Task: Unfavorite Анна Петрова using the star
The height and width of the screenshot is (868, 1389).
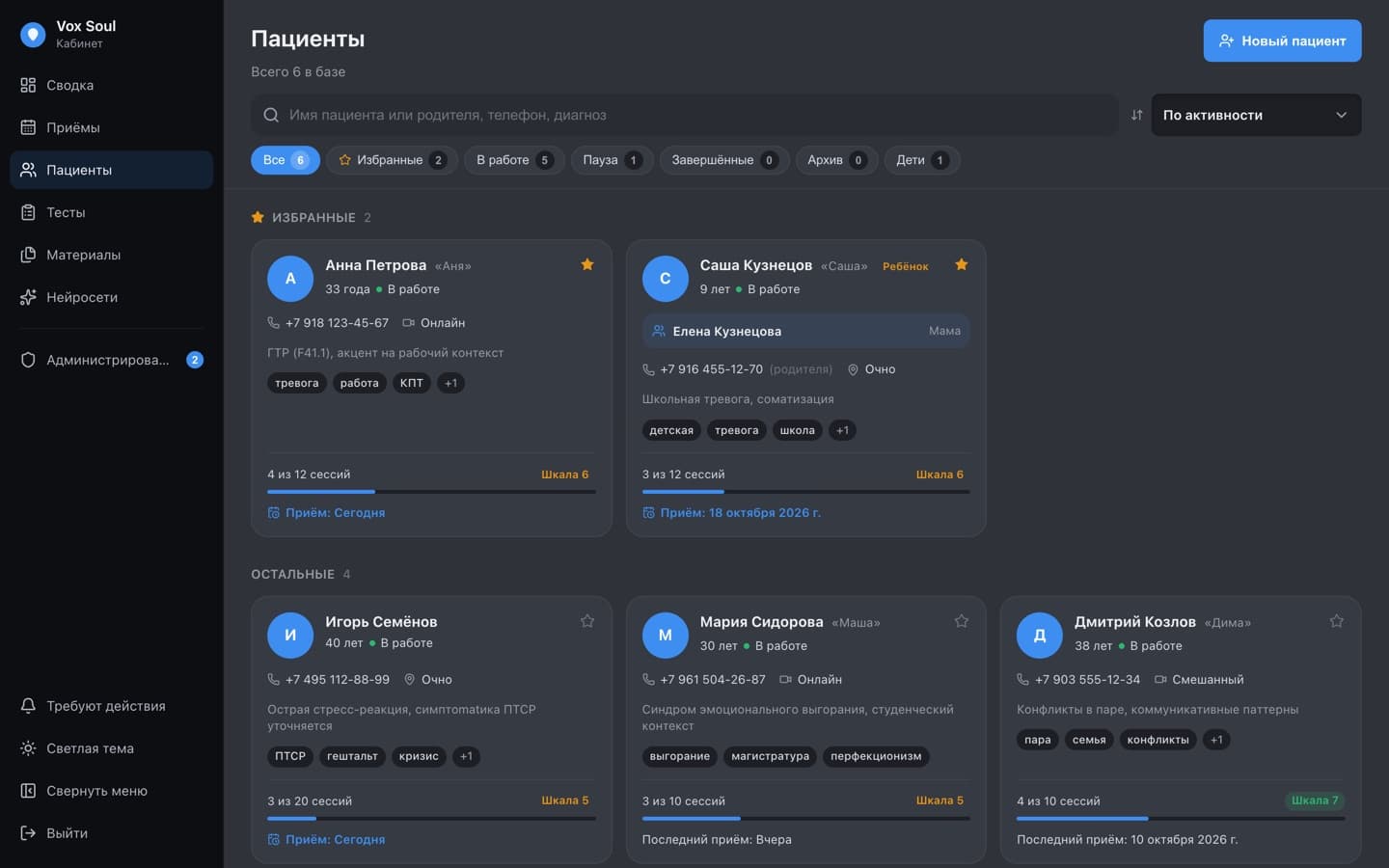Action: click(587, 265)
